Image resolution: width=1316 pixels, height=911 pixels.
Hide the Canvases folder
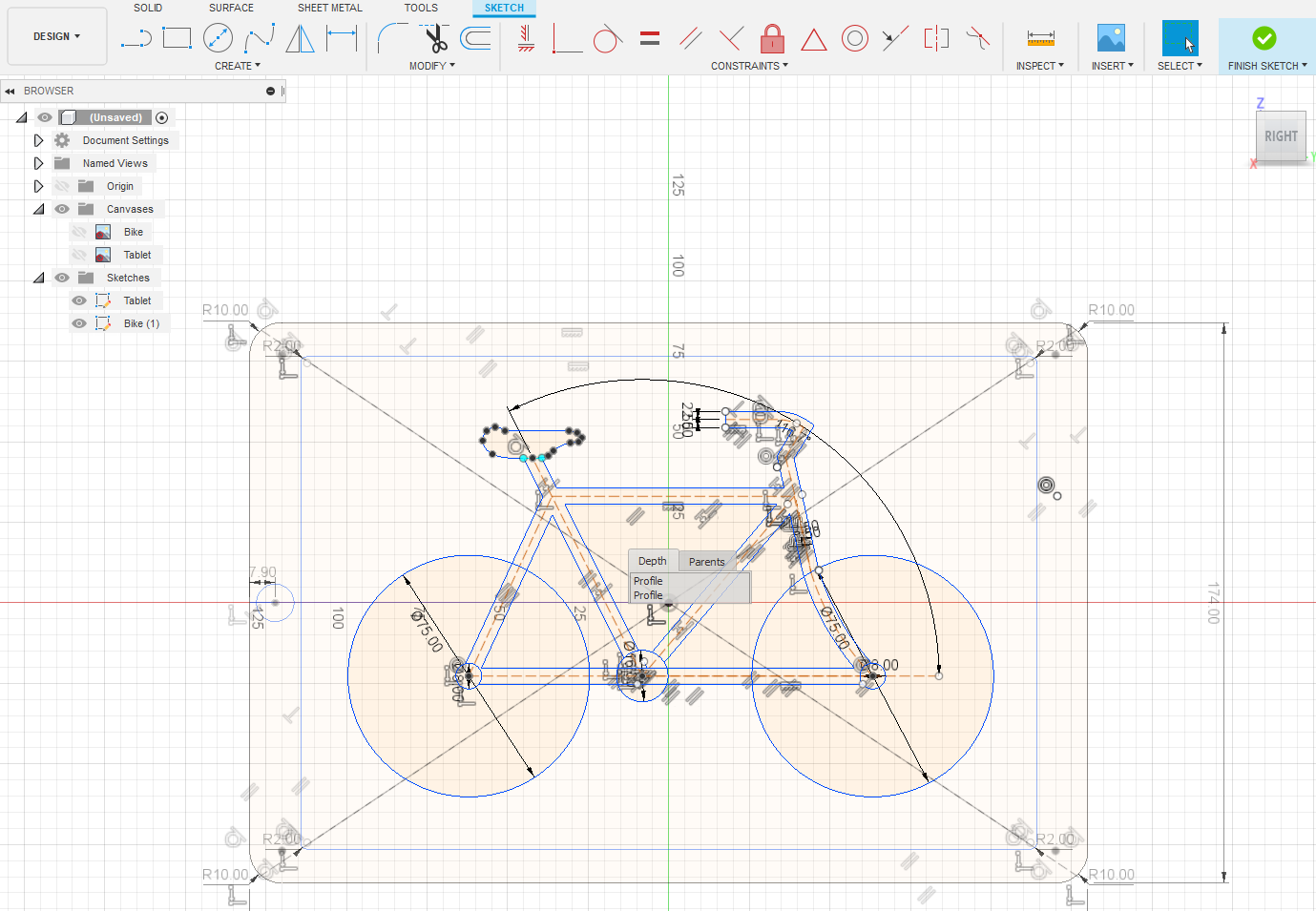(x=62, y=209)
